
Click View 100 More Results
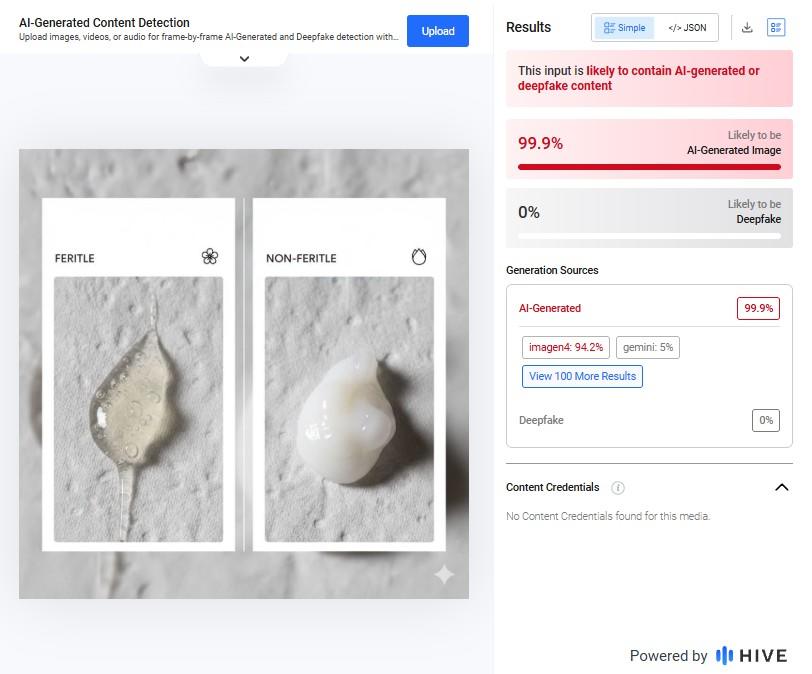(582, 376)
